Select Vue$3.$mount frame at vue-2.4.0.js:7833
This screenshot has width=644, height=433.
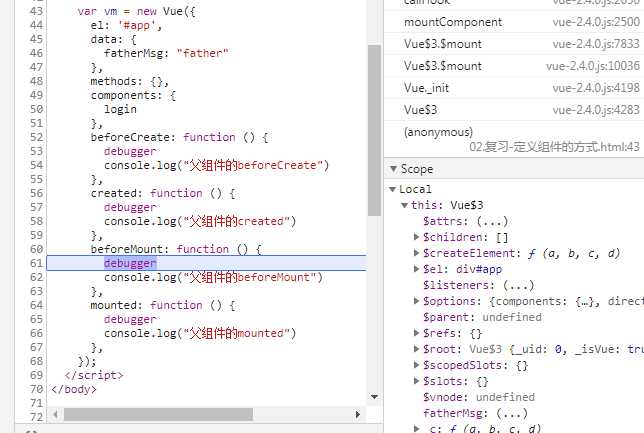point(514,44)
